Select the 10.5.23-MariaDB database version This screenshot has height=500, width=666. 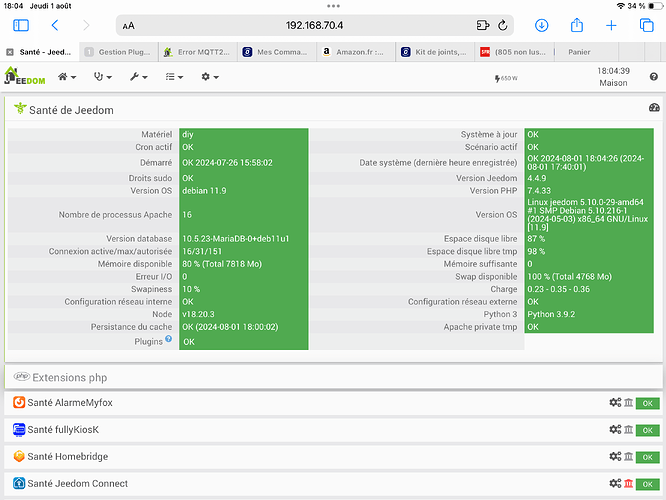tap(235, 239)
